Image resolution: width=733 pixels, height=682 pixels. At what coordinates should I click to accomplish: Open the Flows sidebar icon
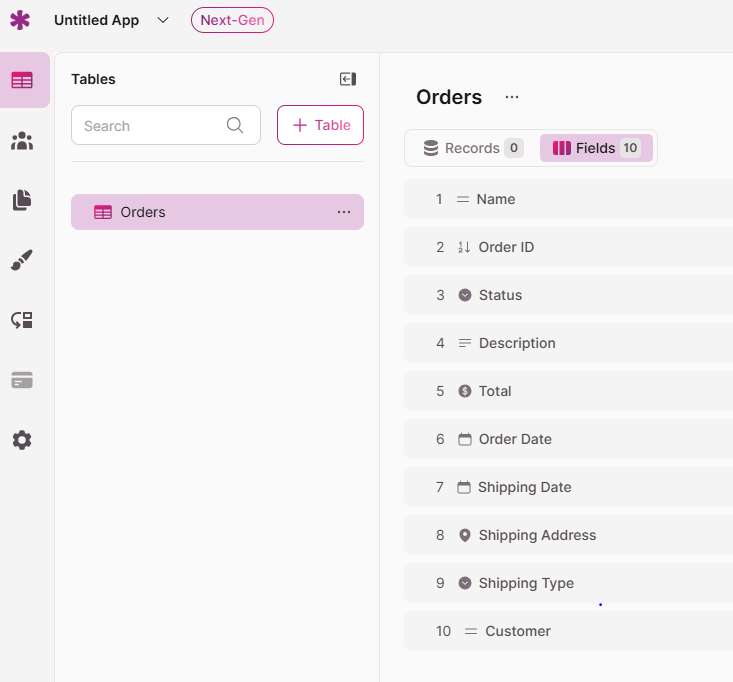click(x=22, y=320)
